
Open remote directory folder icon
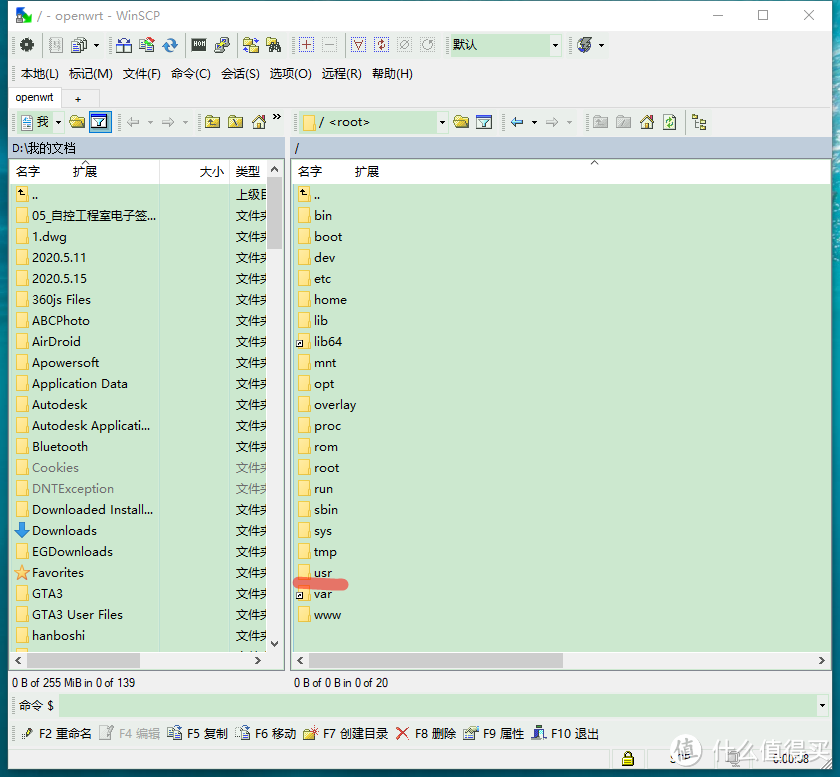pyautogui.click(x=461, y=122)
